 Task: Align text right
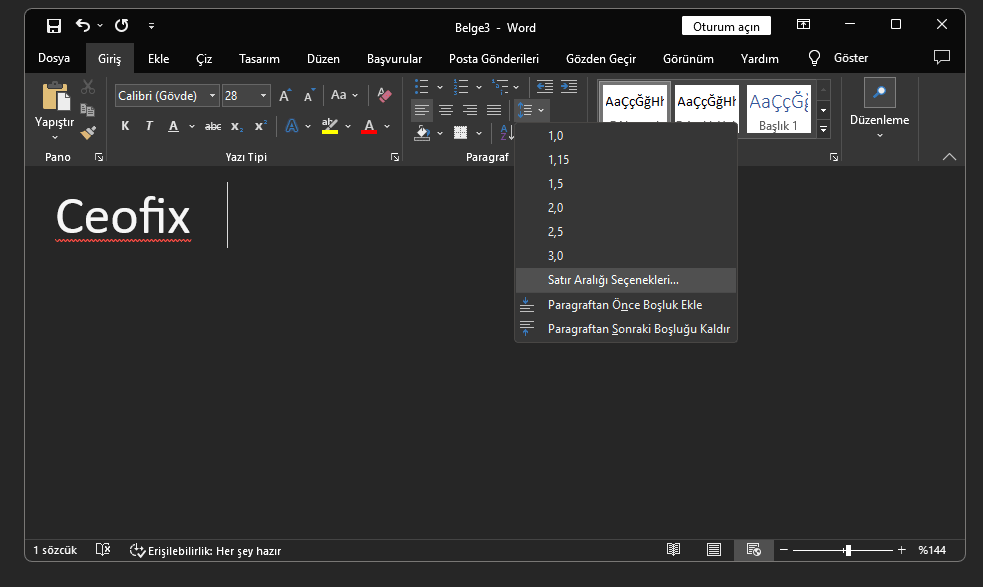tap(470, 110)
